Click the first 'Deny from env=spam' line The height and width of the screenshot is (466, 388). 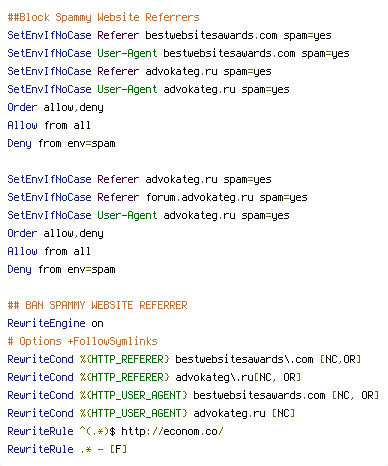[x=61, y=143]
